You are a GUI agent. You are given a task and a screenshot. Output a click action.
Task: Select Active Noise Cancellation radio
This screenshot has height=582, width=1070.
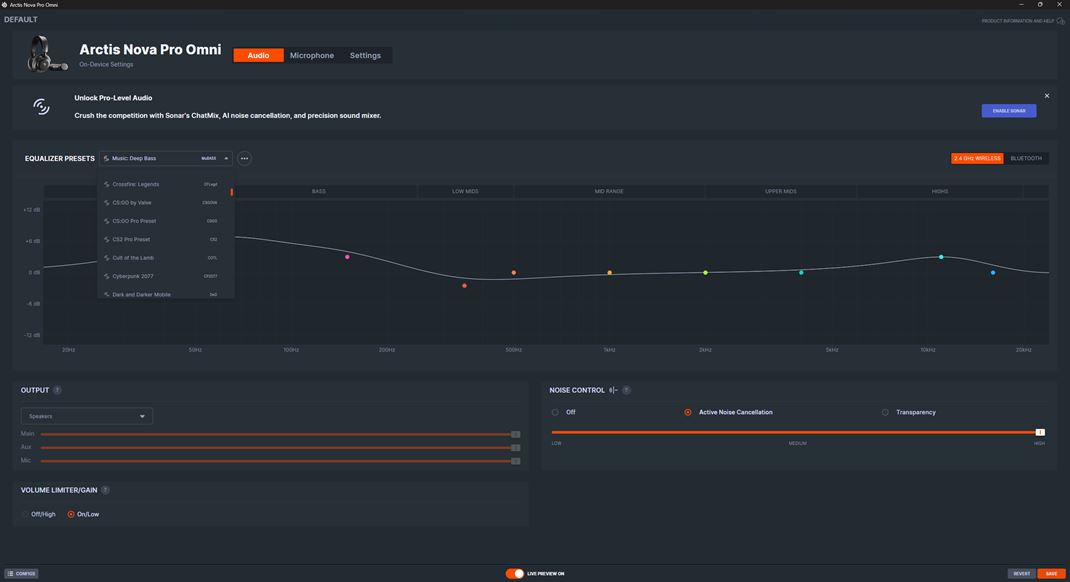688,412
